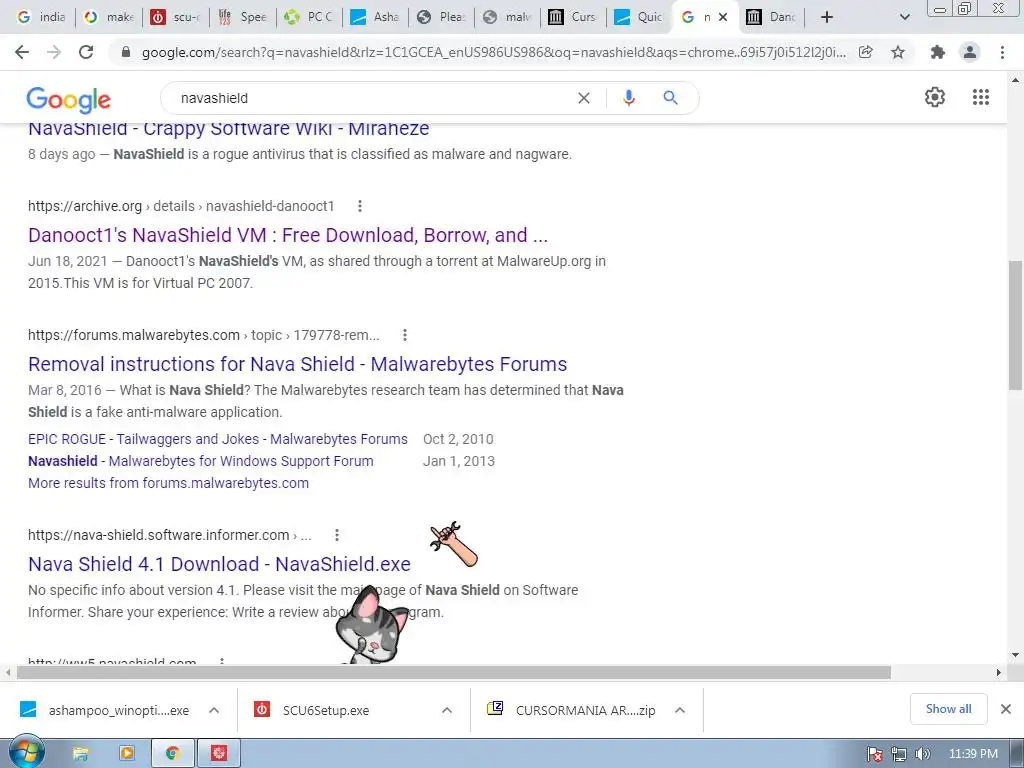Click the vertical page scrollbar thumb

(1015, 325)
